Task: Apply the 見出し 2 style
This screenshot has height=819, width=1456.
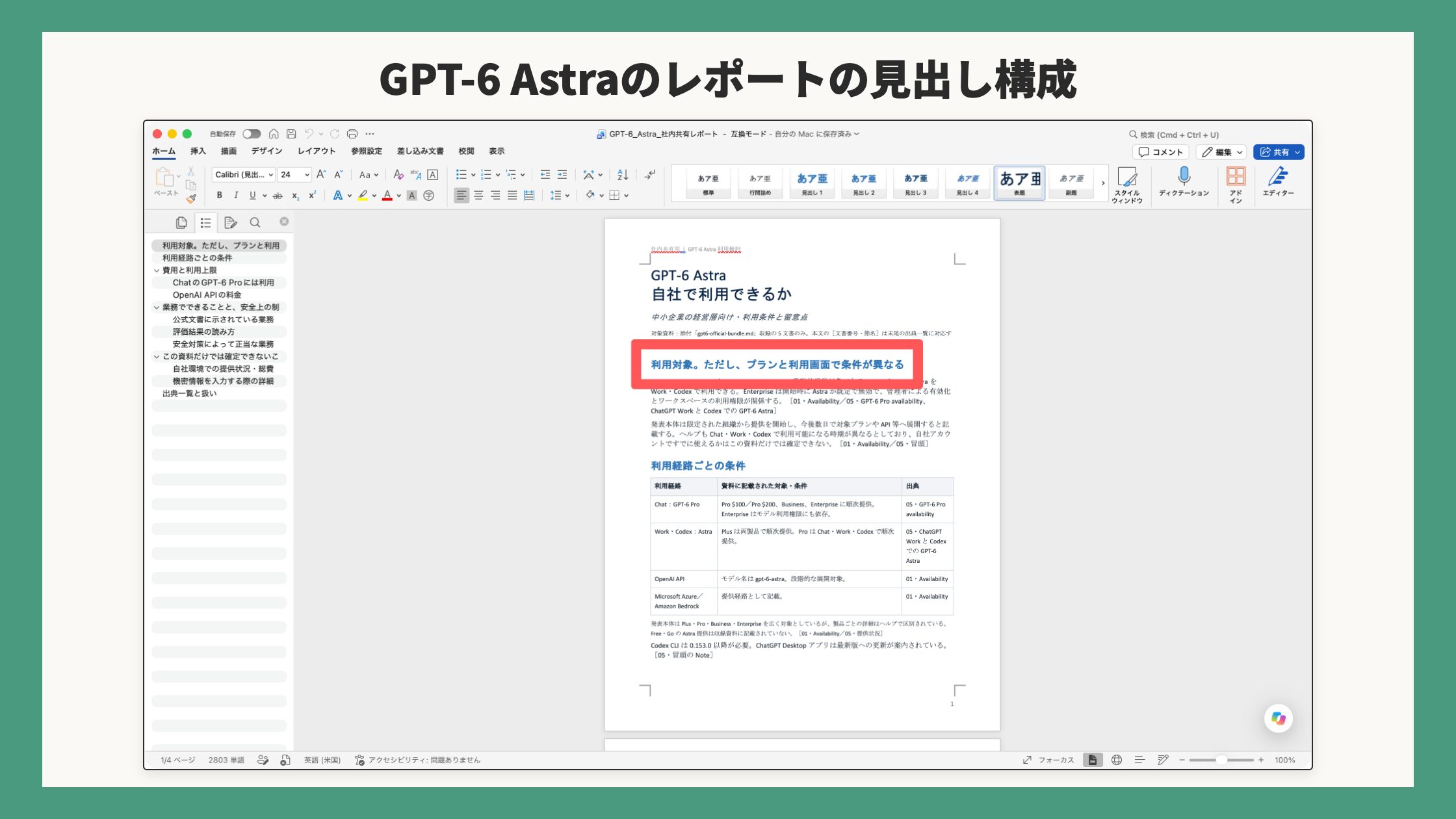Action: click(864, 183)
